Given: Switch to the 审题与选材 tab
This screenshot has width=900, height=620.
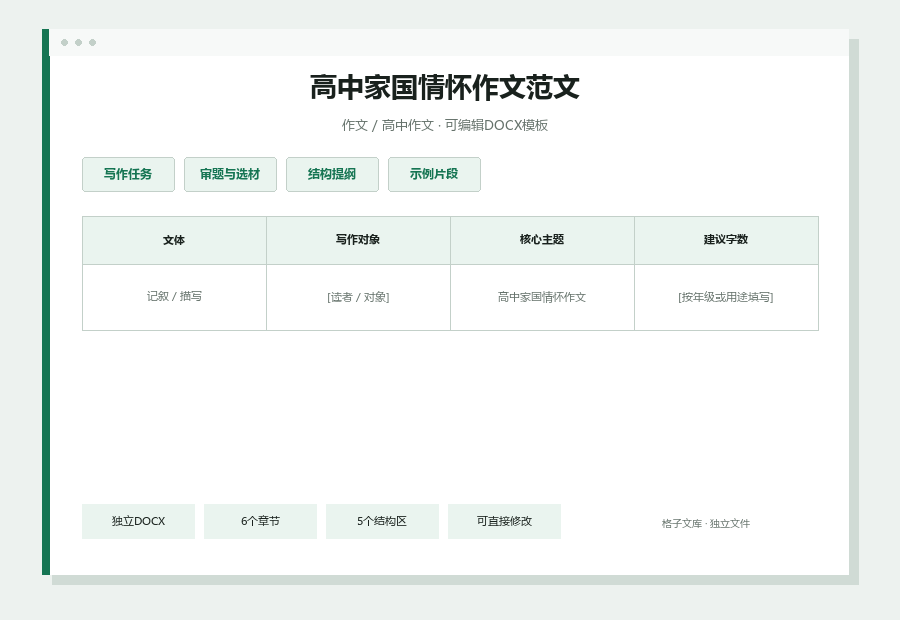Looking at the screenshot, I should coord(230,175).
